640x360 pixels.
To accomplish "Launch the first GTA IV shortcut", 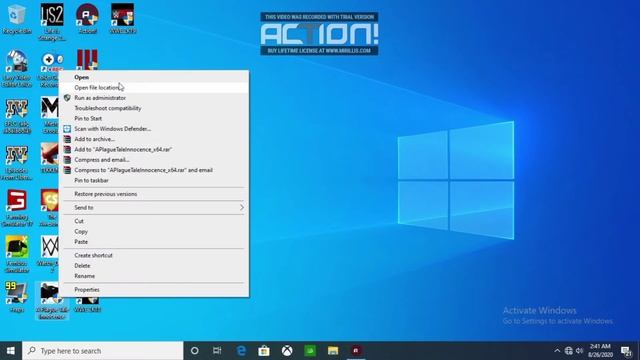I will [x=17, y=116].
